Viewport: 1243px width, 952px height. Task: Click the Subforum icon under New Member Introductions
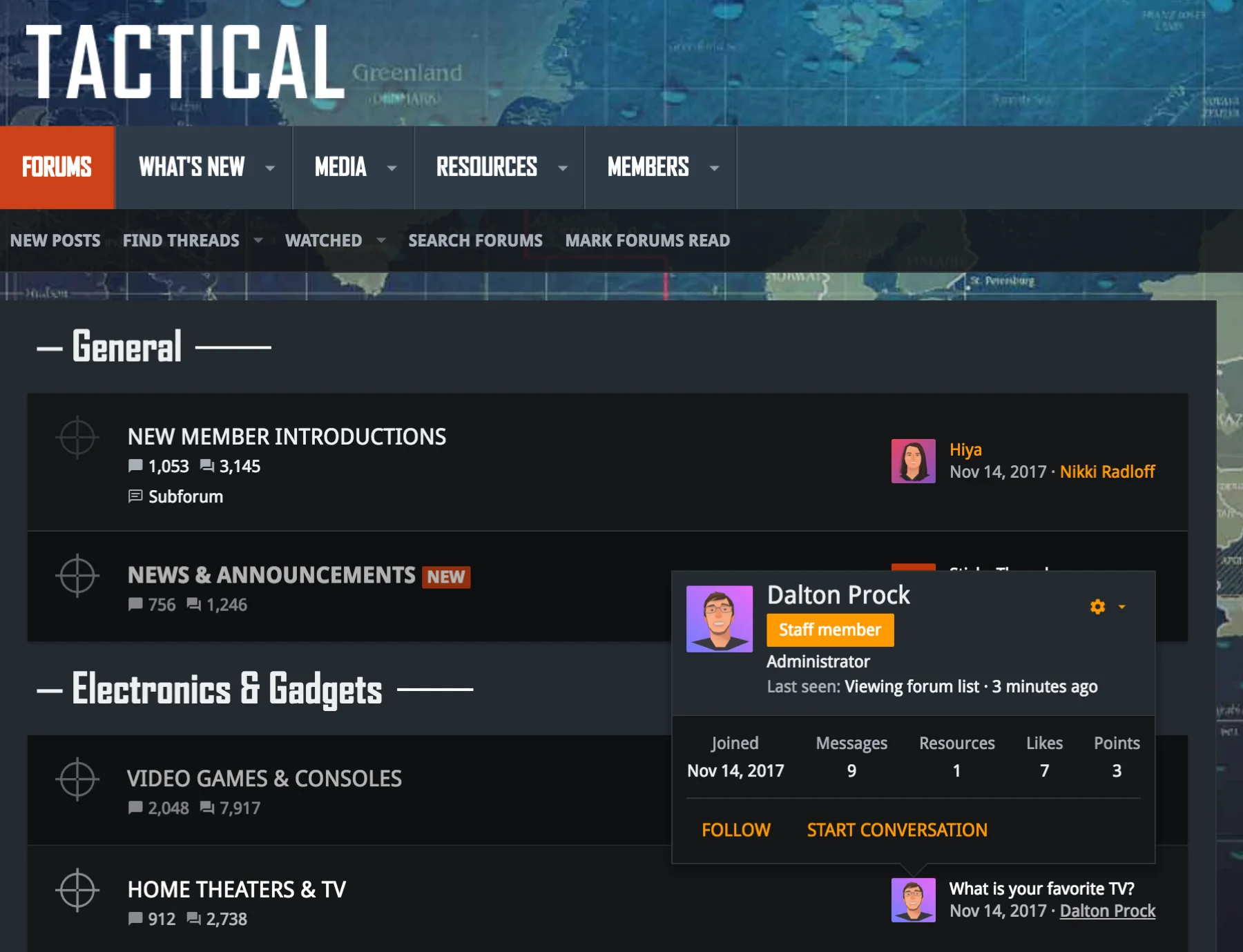coord(135,496)
